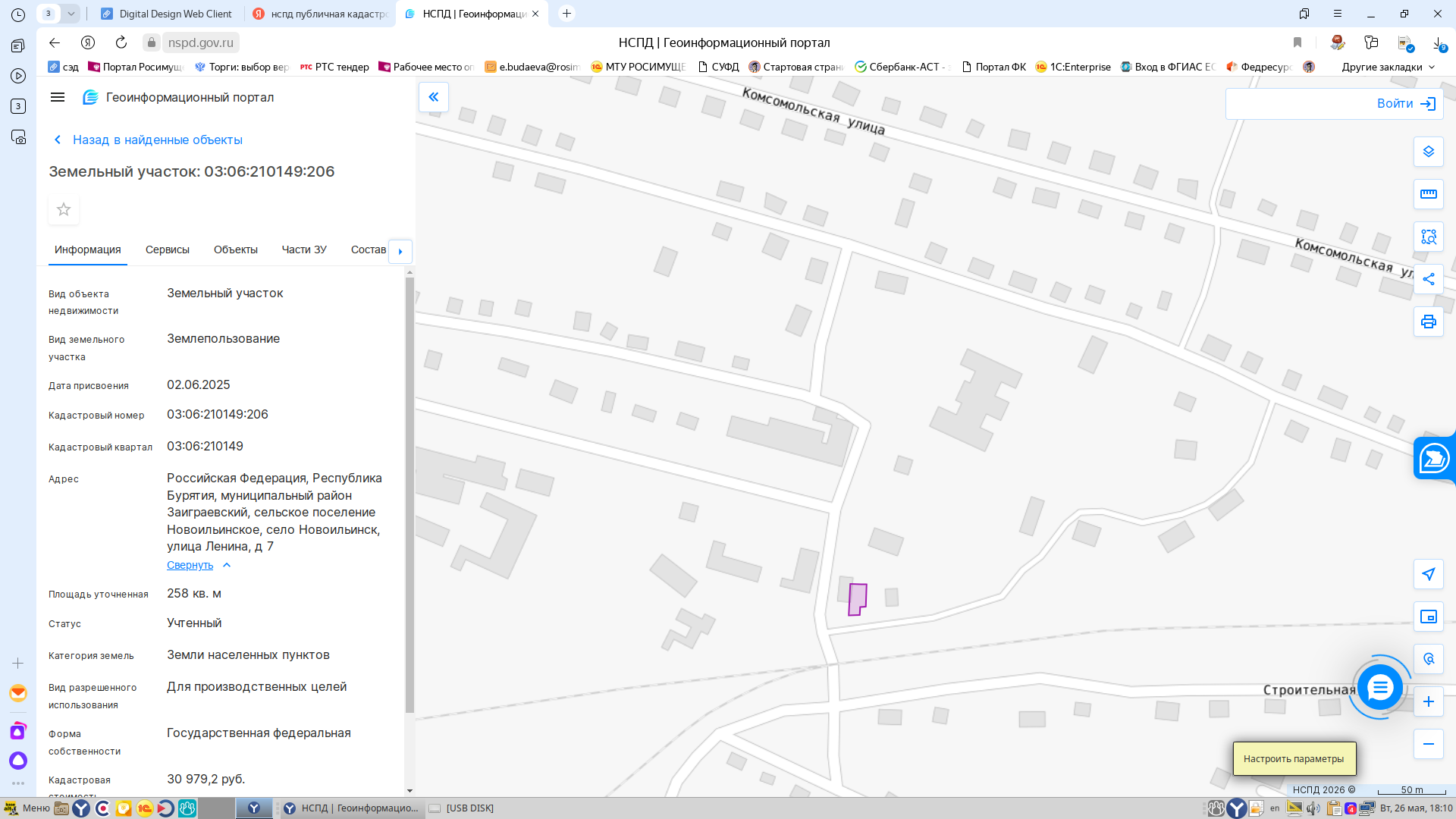This screenshot has width=1456, height=819.
Task: Switch to the Сервисы tab
Action: (x=168, y=249)
